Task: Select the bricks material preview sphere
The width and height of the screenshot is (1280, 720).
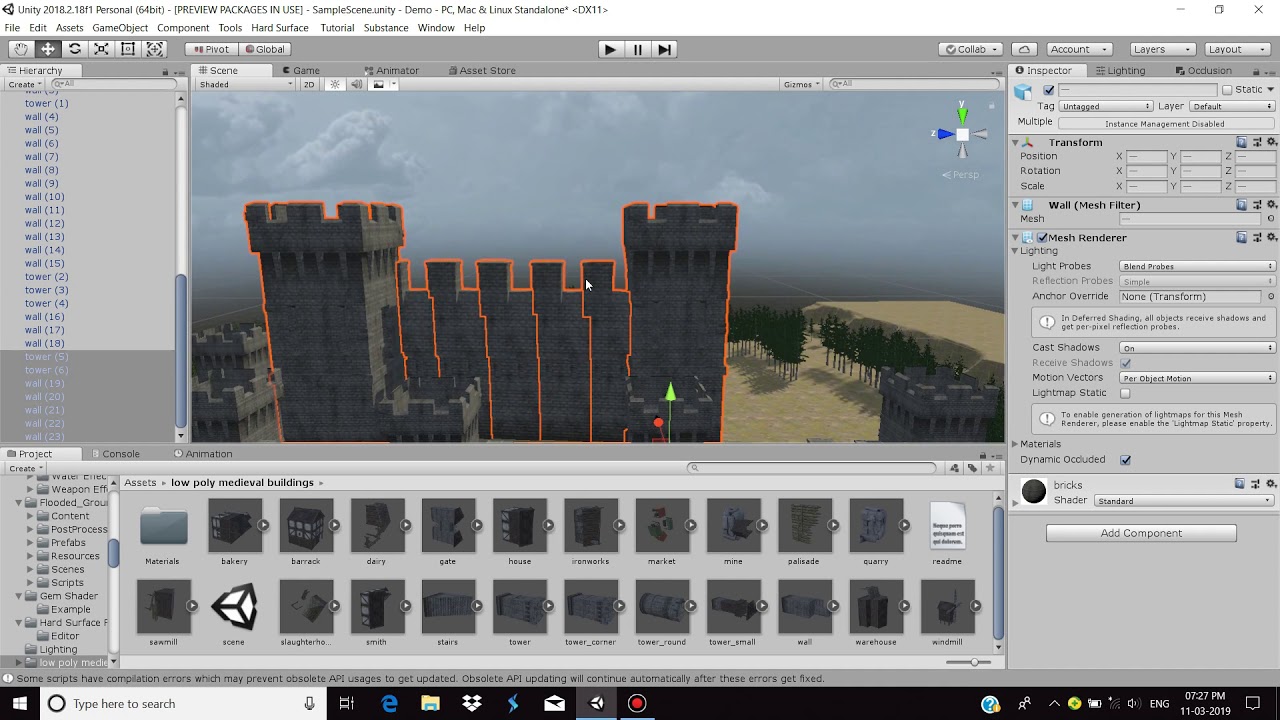Action: pos(1034,491)
